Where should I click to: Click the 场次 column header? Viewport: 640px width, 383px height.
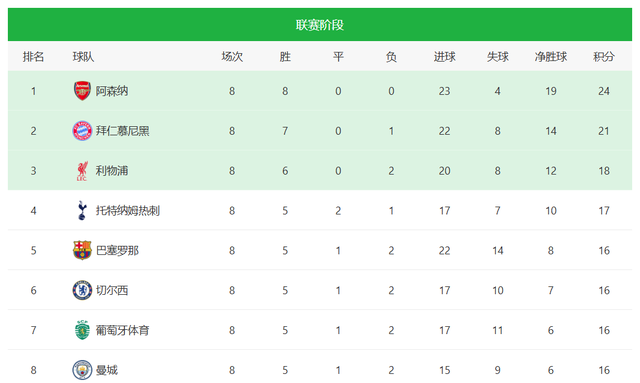pos(232,56)
